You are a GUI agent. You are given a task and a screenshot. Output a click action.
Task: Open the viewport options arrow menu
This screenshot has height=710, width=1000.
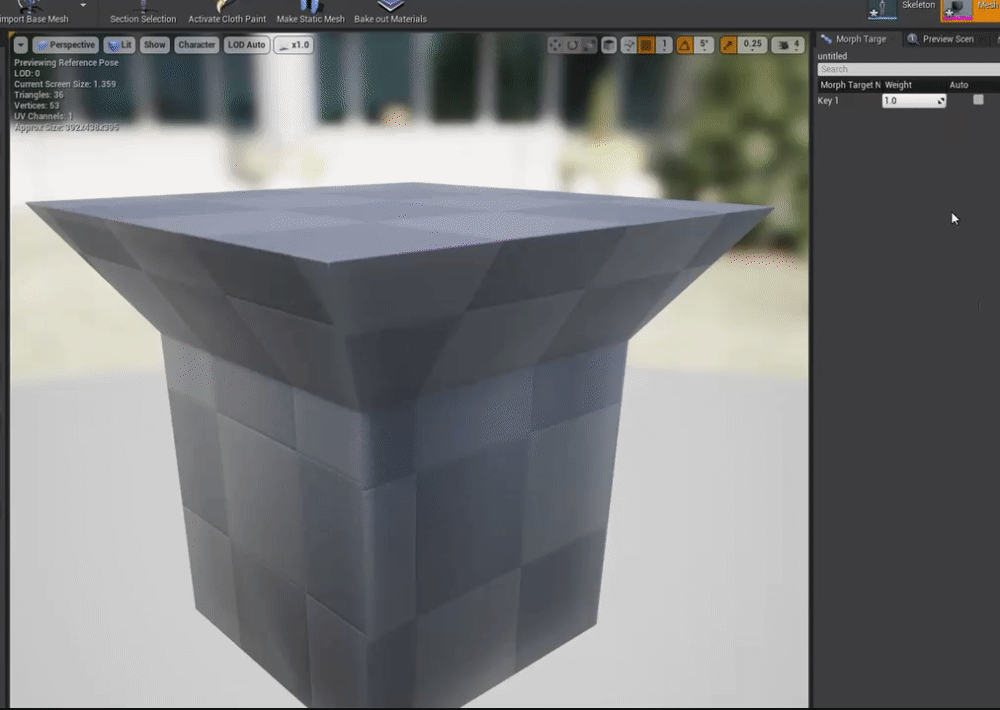tap(20, 45)
